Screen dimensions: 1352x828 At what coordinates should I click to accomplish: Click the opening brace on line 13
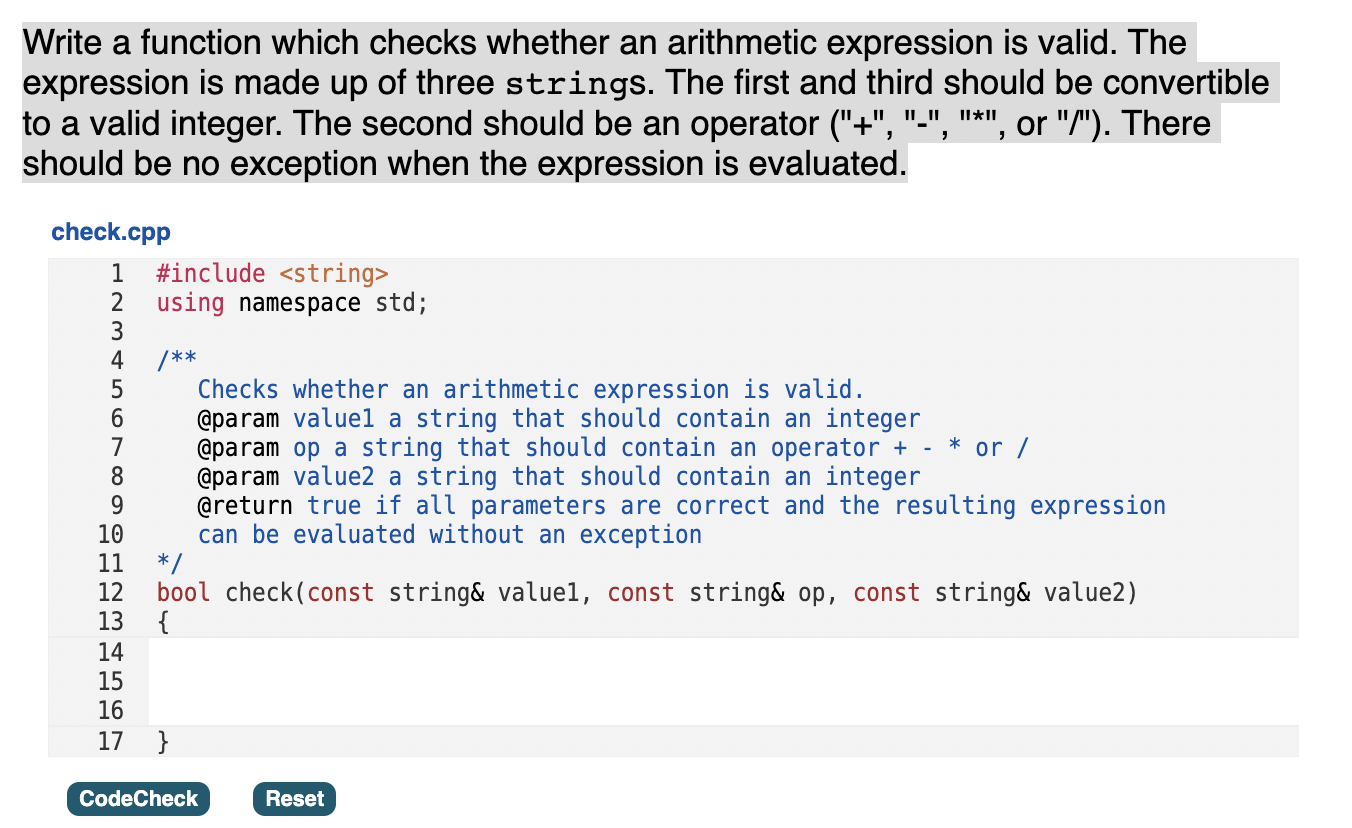(x=161, y=622)
